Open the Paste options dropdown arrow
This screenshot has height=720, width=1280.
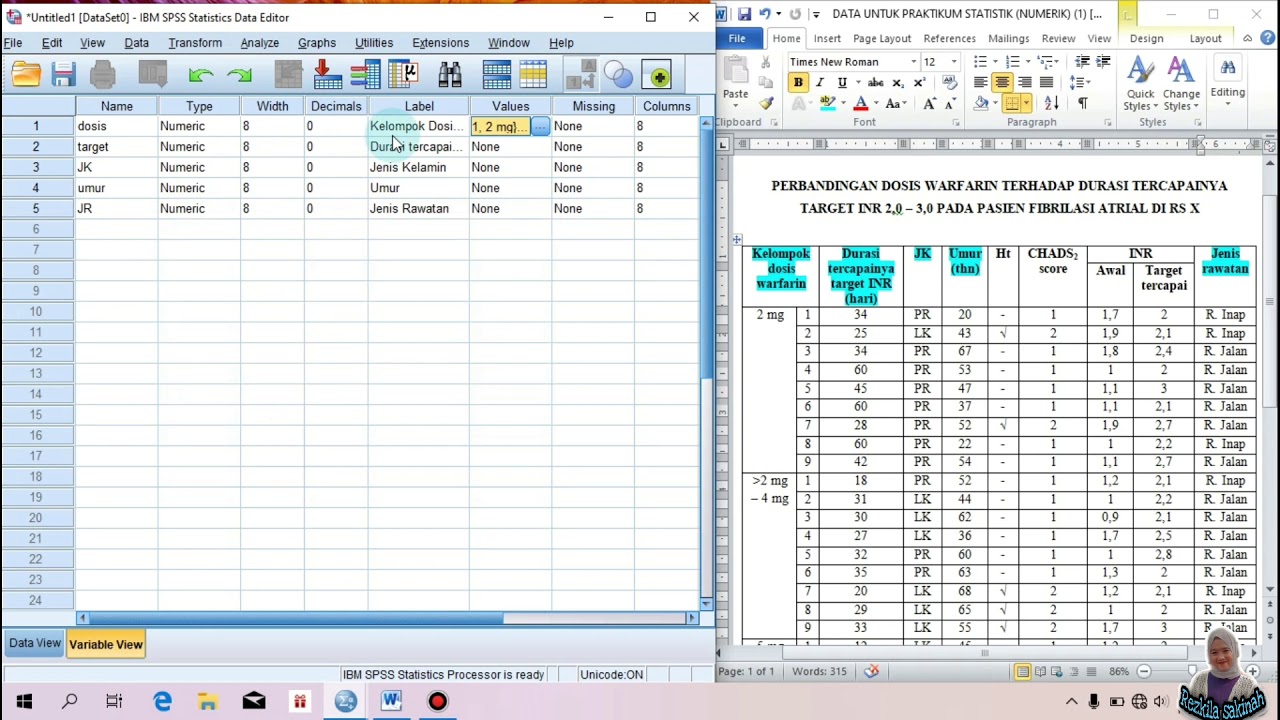736,106
